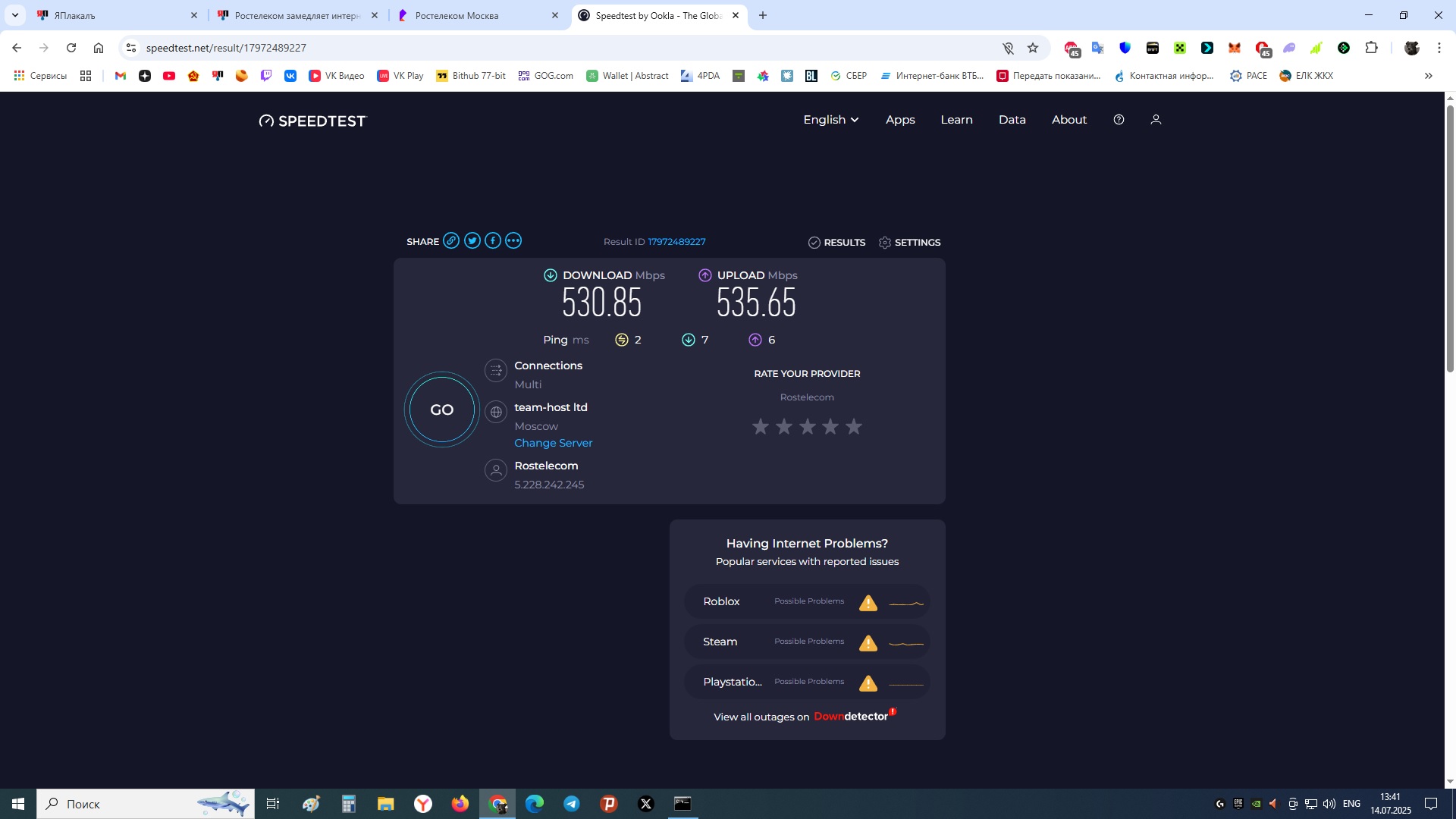Viewport: 1456px width, 819px height.
Task: Open the Windows Start menu
Action: 18,804
